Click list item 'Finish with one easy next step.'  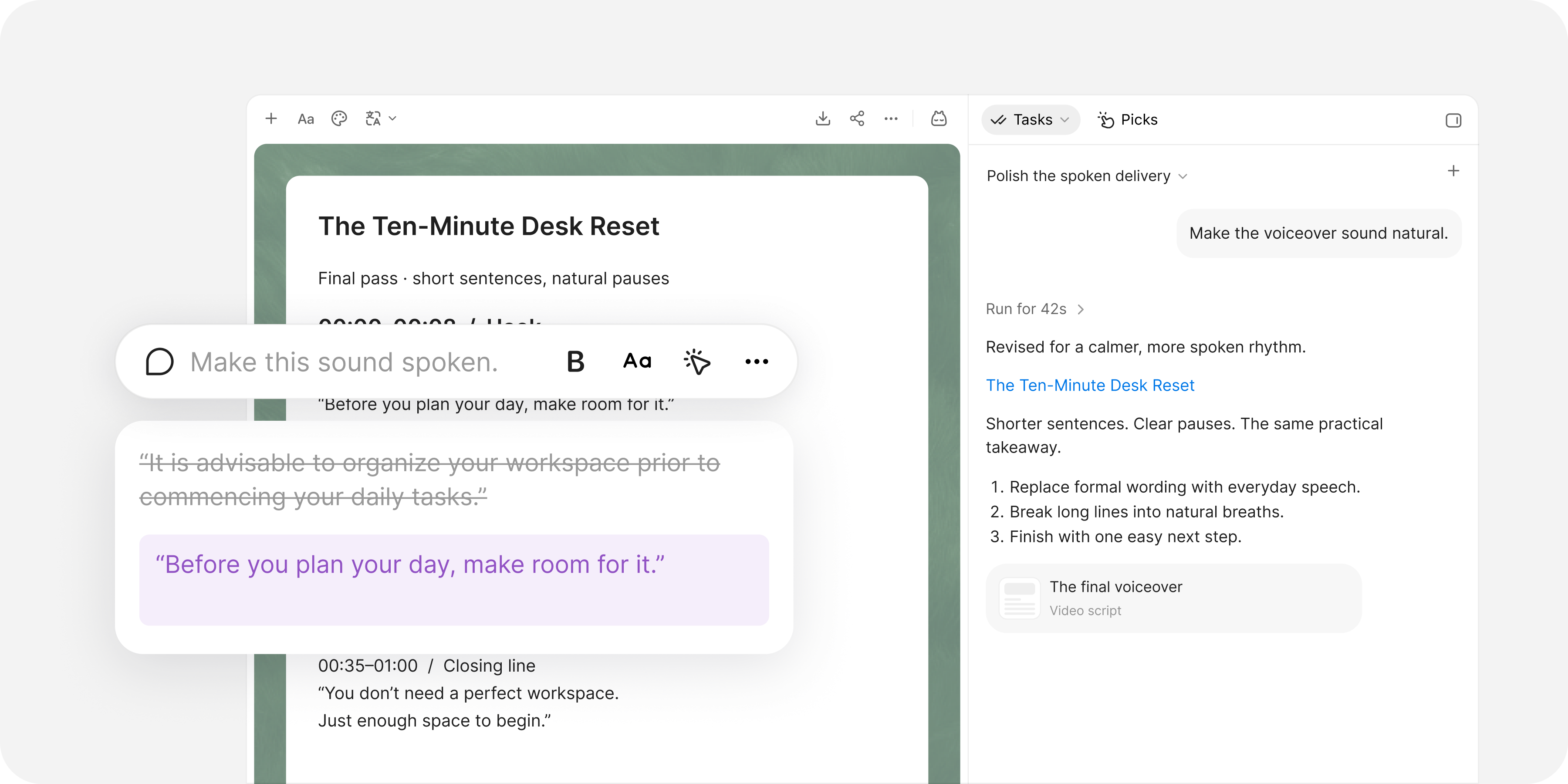pyautogui.click(x=1125, y=537)
